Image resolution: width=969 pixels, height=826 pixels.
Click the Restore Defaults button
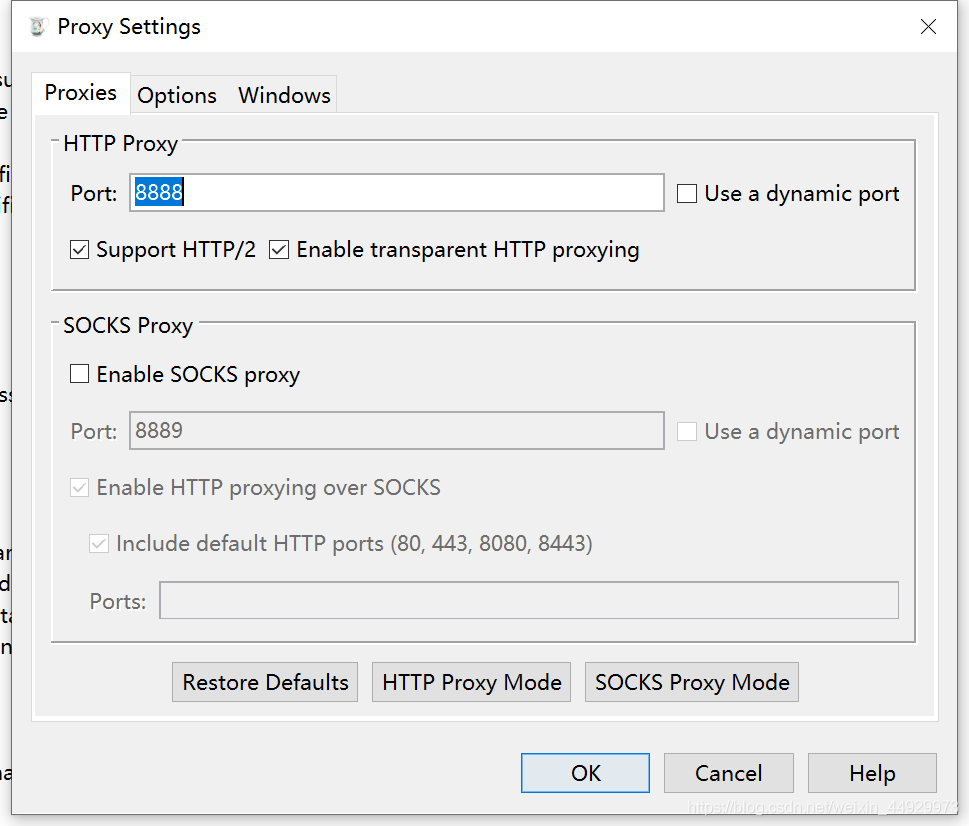pos(265,682)
